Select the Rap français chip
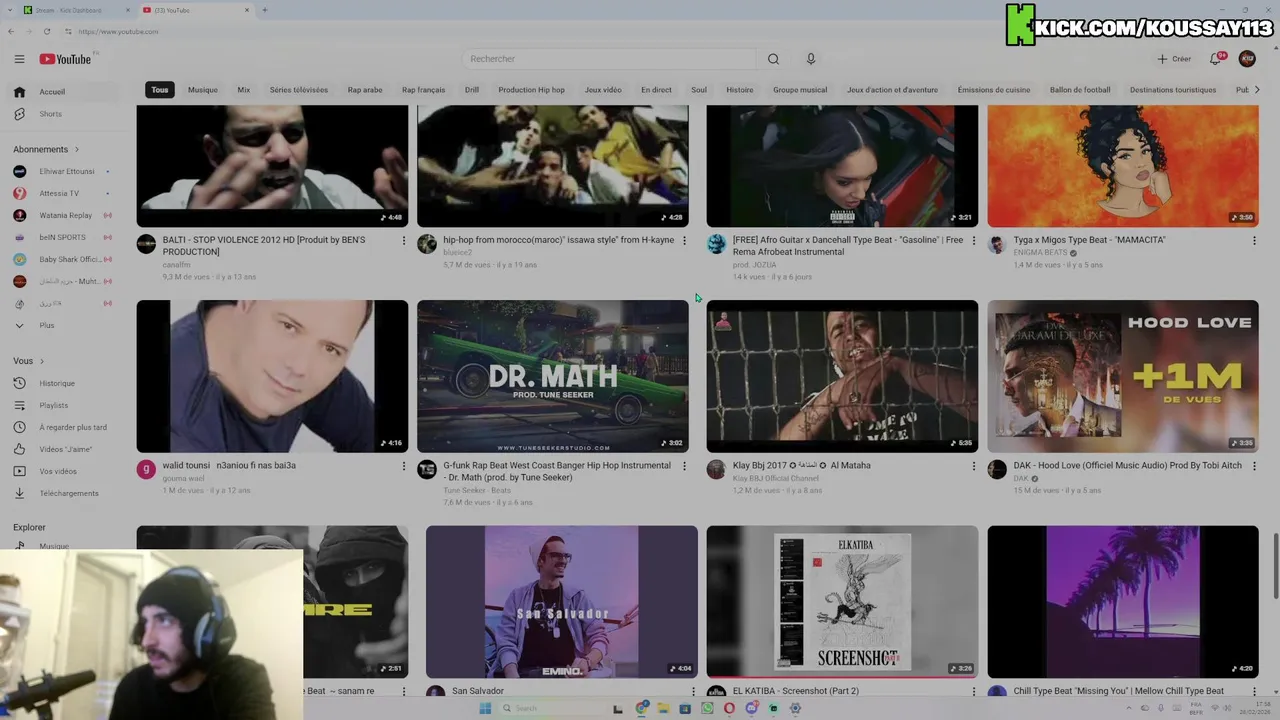The image size is (1280, 720). (x=424, y=90)
